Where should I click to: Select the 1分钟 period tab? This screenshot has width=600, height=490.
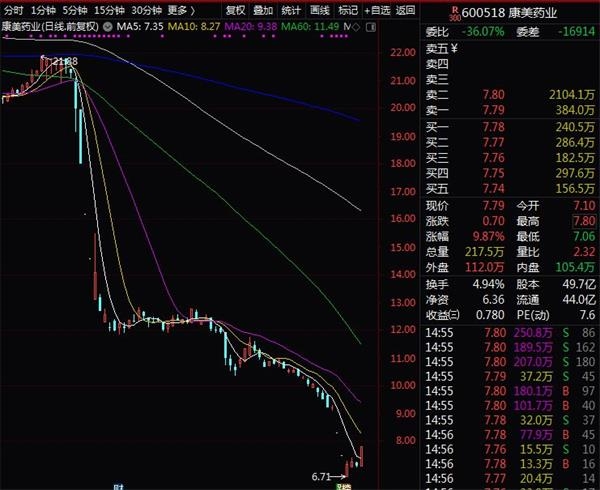(43, 10)
